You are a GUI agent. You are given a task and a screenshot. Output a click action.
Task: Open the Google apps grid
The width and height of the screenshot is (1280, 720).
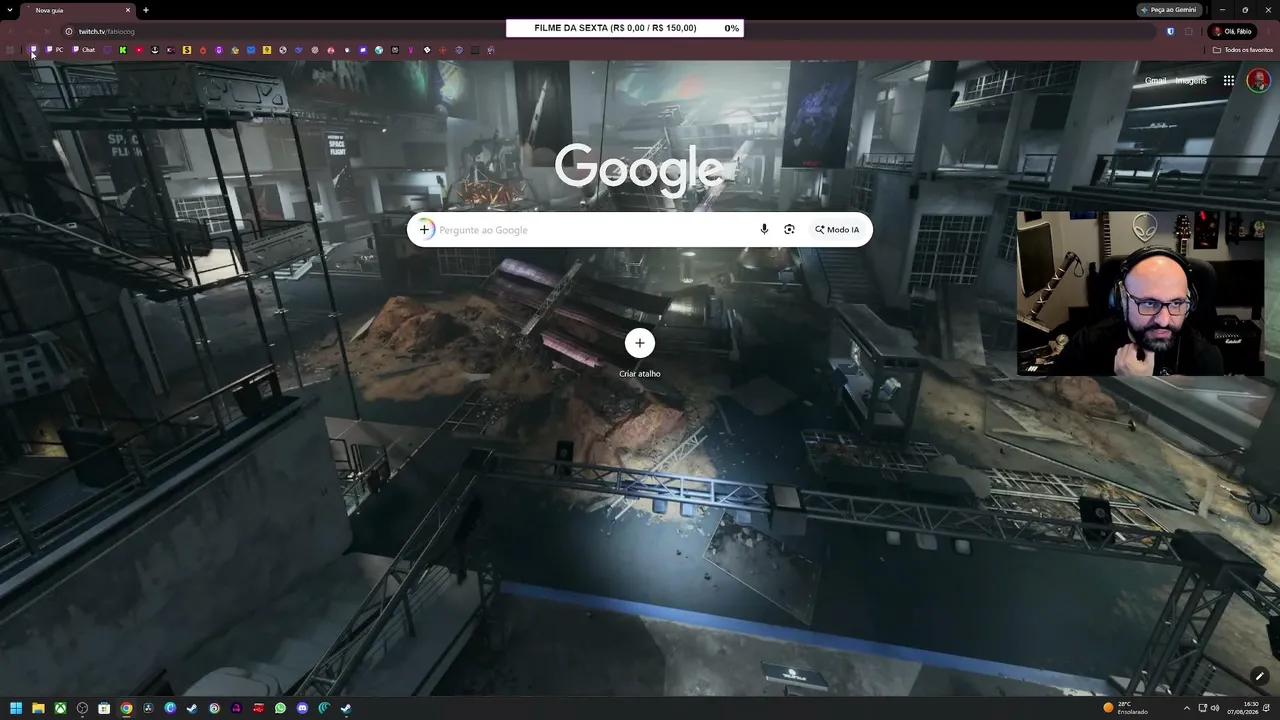(x=1229, y=81)
